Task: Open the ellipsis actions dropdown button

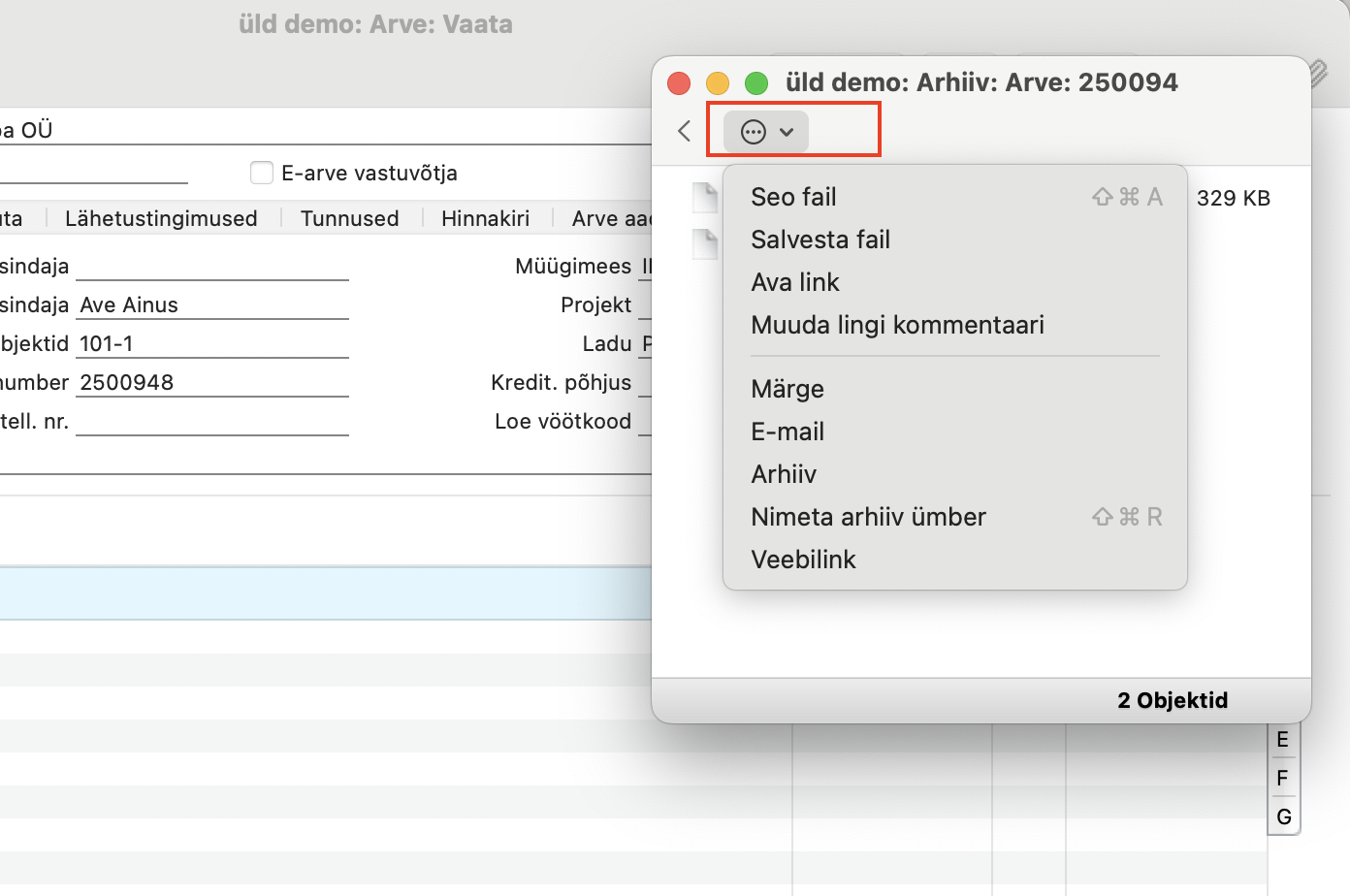Action: [x=766, y=132]
